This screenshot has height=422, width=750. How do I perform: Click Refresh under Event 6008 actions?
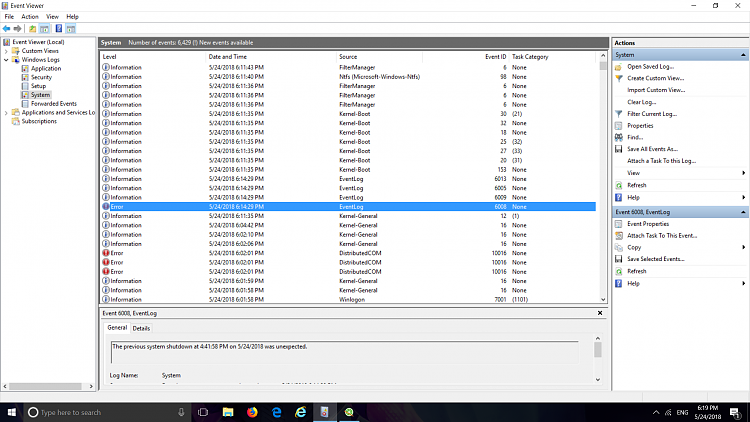pos(637,271)
